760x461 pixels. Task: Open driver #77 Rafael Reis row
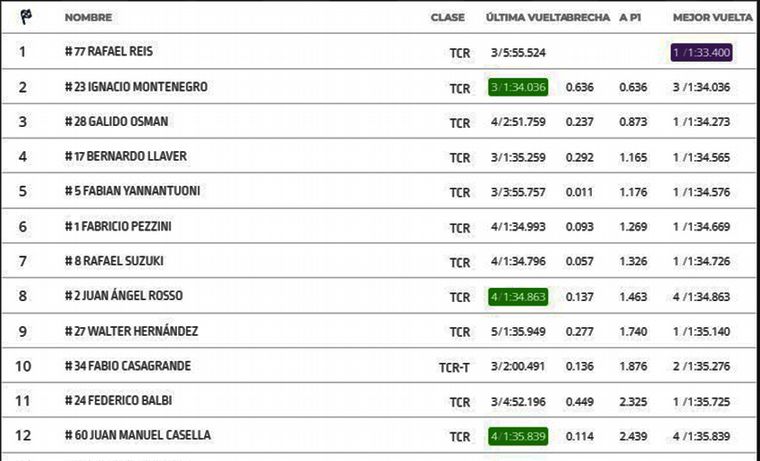[x=108, y=52]
